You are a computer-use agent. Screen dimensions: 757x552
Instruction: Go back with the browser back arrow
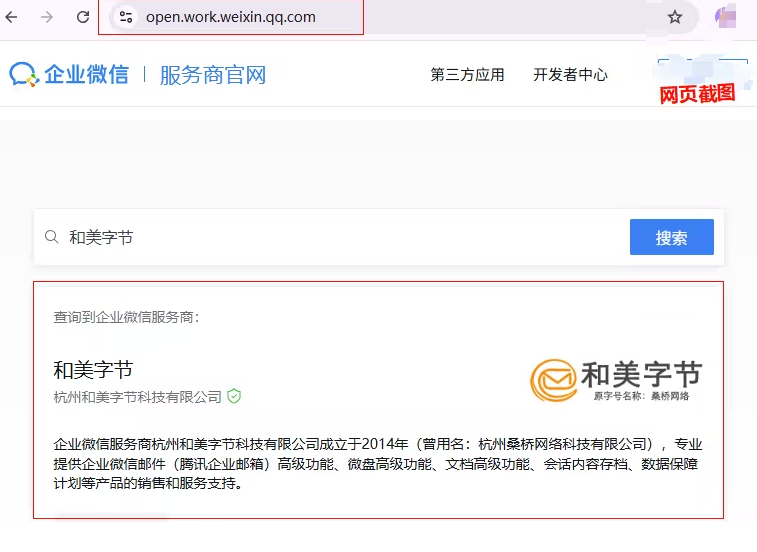click(12, 17)
